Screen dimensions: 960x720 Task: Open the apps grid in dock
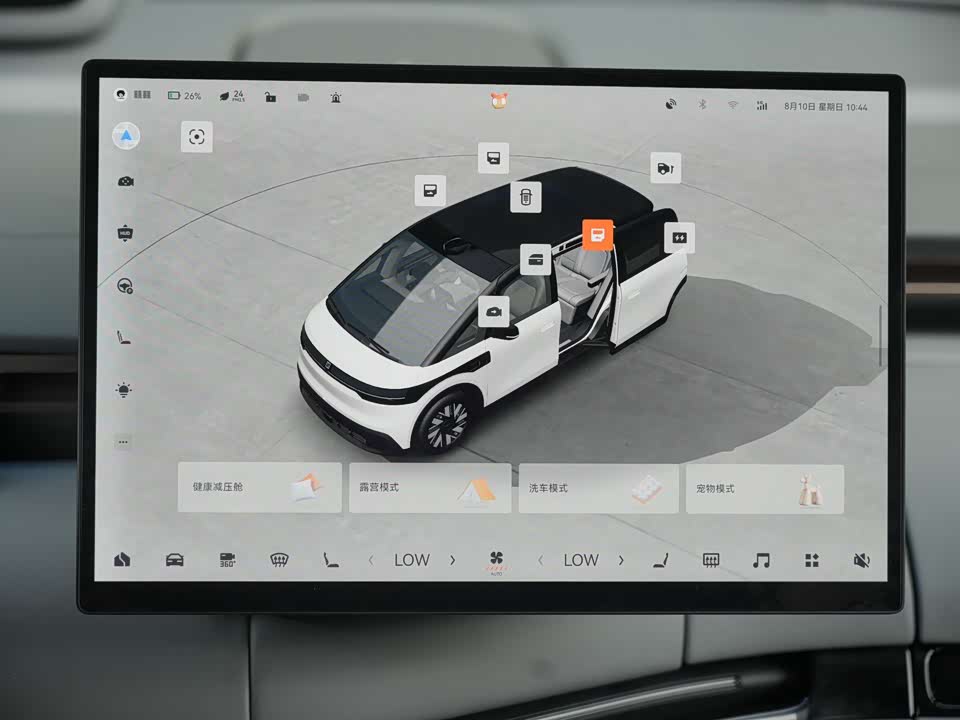pyautogui.click(x=812, y=560)
